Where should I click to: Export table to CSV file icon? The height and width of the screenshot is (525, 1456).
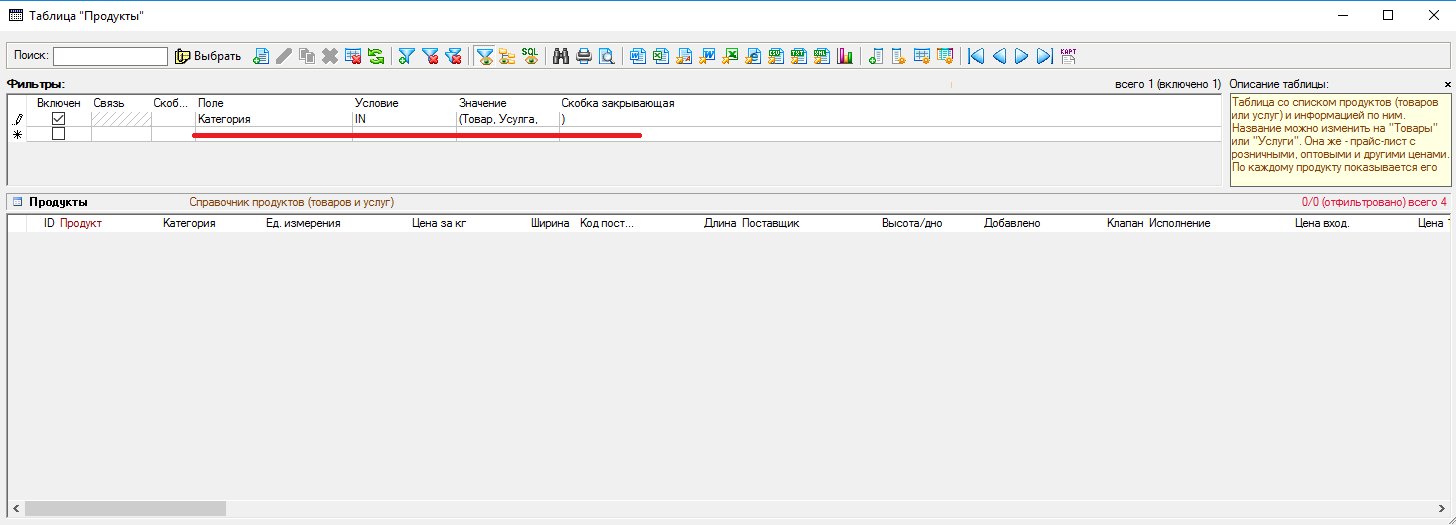click(776, 56)
